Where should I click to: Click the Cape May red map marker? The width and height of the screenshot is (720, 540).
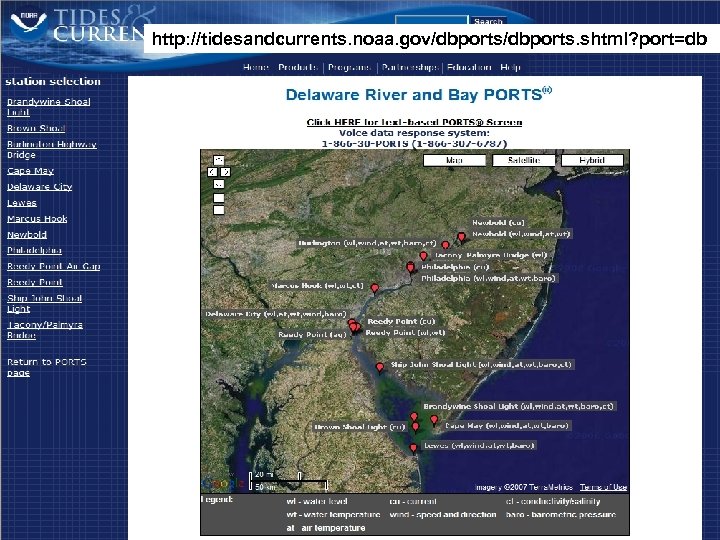(434, 420)
